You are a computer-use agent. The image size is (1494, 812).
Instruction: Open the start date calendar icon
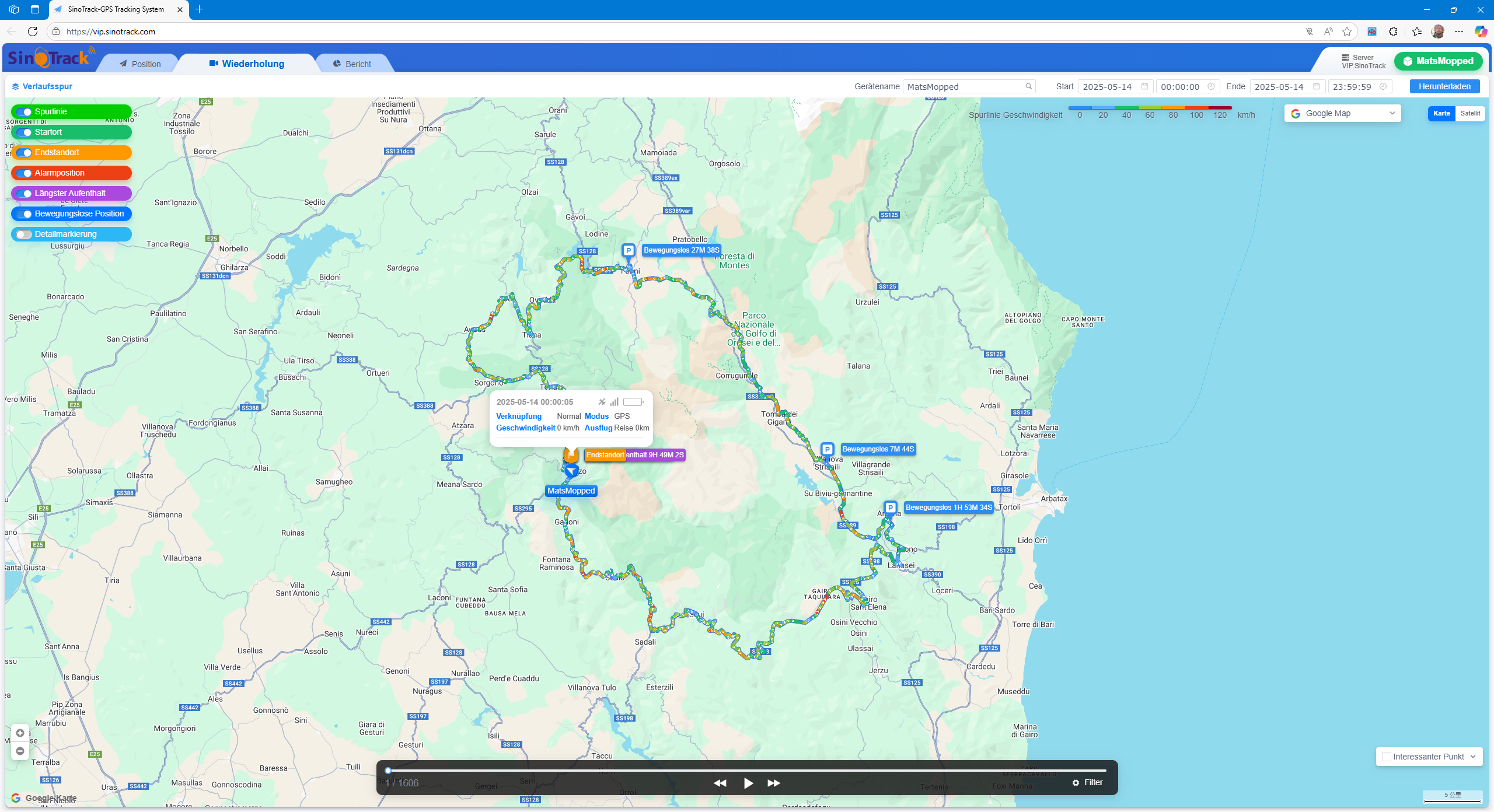click(x=1144, y=86)
